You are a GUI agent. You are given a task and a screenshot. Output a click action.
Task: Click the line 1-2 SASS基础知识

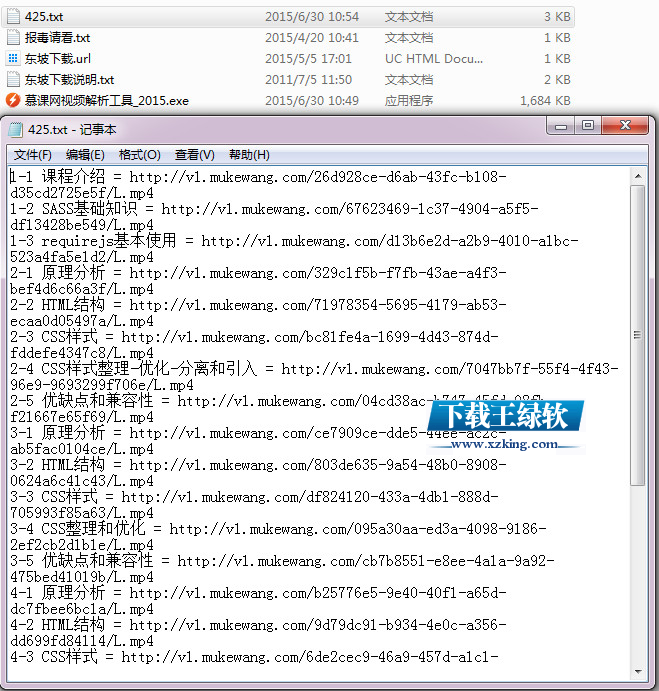(x=274, y=208)
